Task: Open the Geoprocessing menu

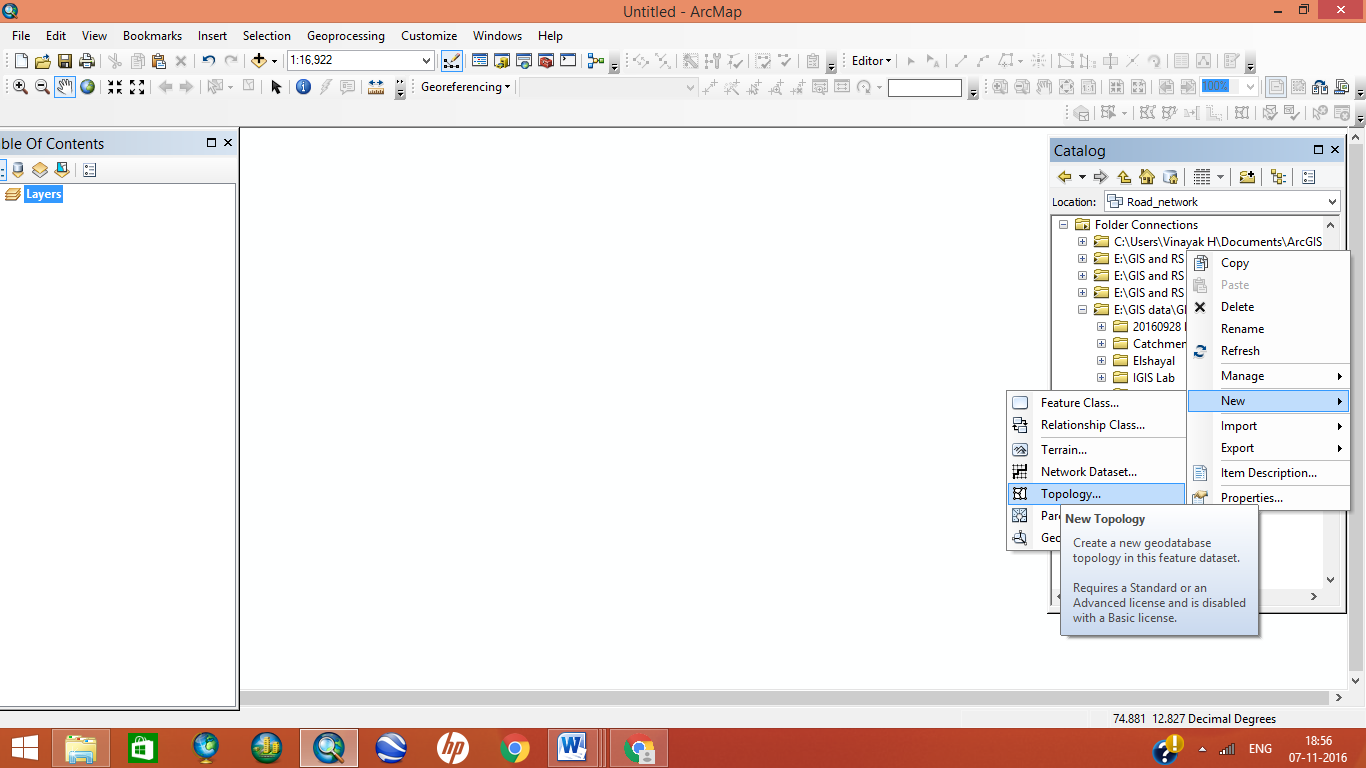Action: pos(345,35)
